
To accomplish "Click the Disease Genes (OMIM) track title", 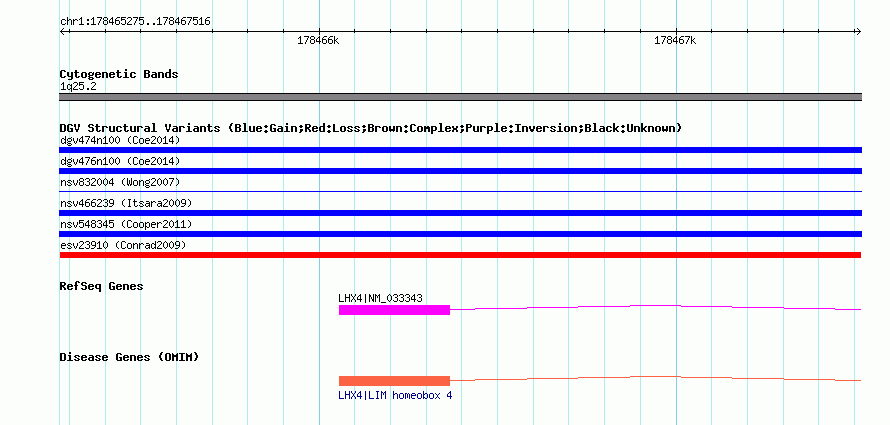I will (x=129, y=357).
